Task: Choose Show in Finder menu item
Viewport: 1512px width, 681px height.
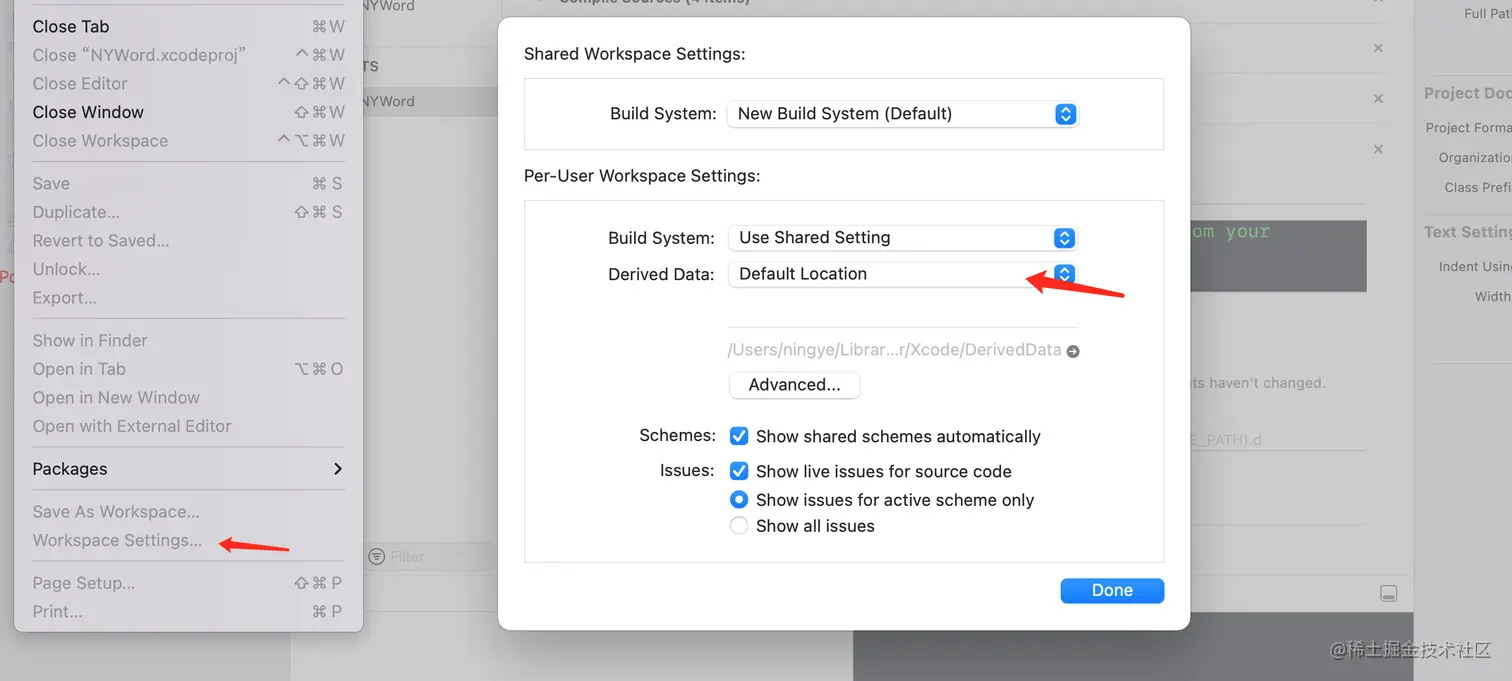Action: pos(188,340)
